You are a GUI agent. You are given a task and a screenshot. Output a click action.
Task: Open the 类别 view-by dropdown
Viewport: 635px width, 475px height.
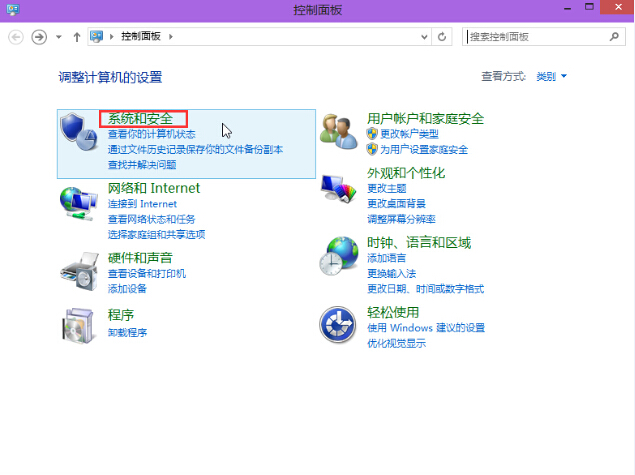551,77
